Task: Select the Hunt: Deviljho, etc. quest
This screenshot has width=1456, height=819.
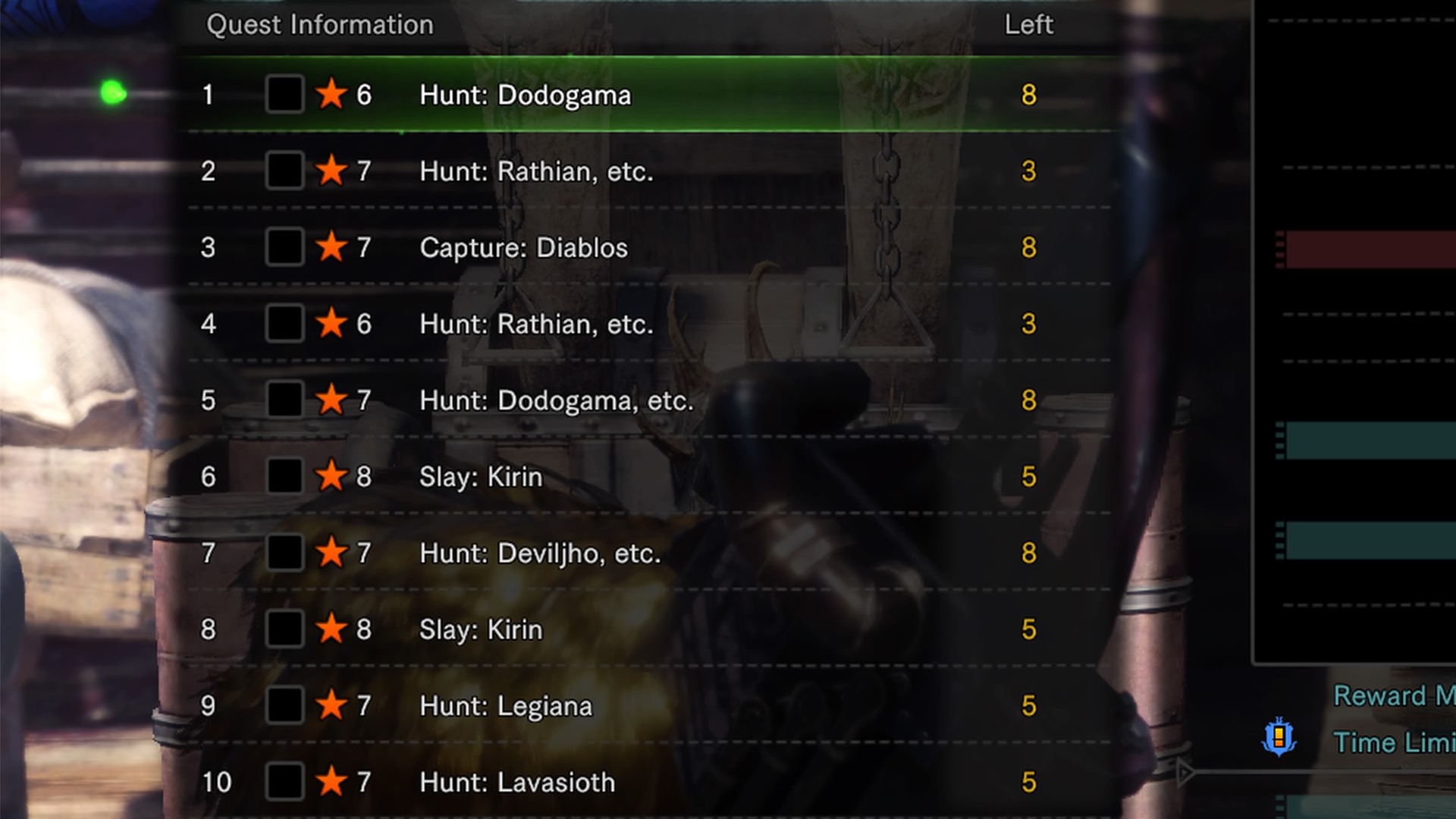Action: point(649,552)
